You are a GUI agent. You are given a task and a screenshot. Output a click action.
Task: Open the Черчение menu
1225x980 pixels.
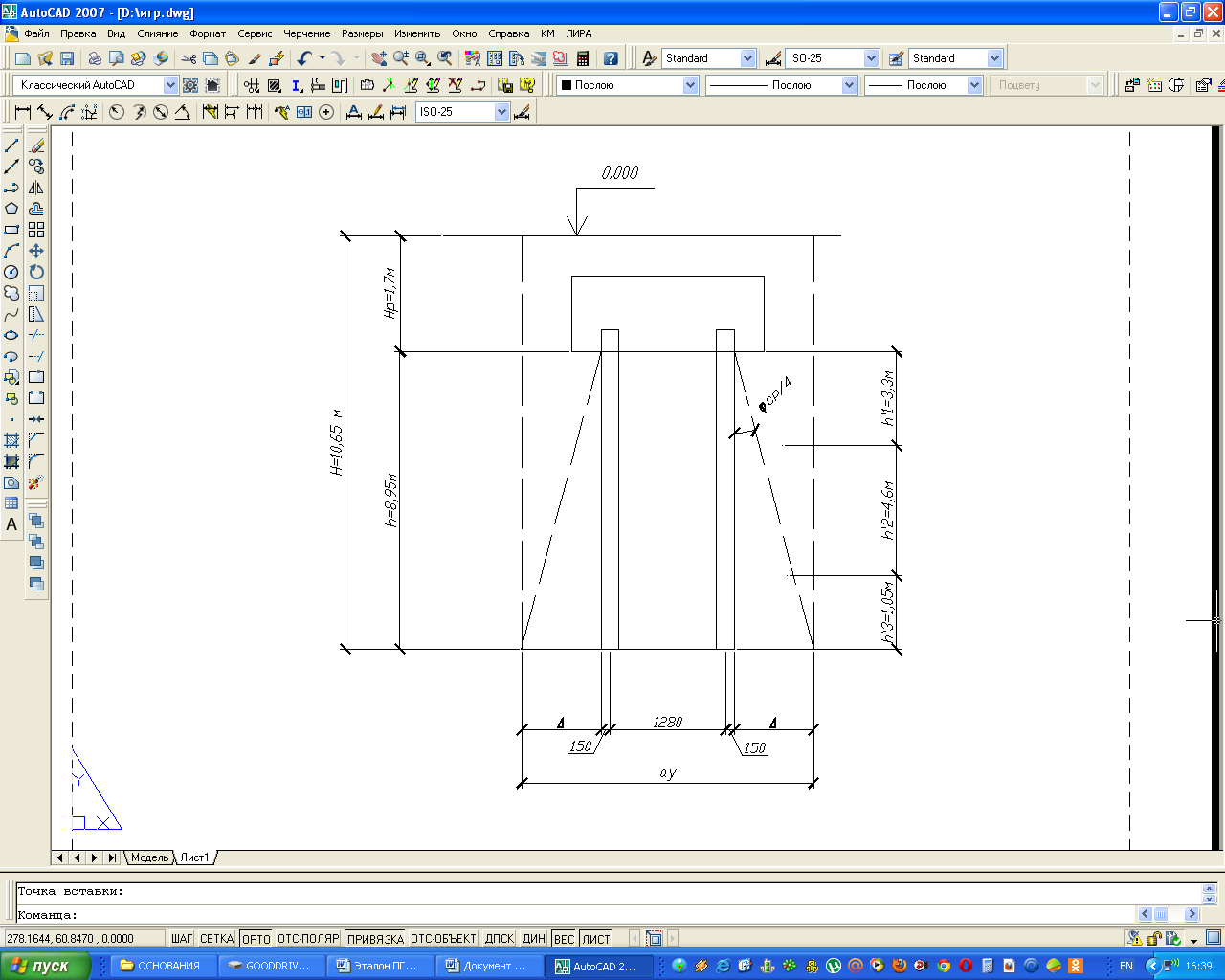pos(307,33)
